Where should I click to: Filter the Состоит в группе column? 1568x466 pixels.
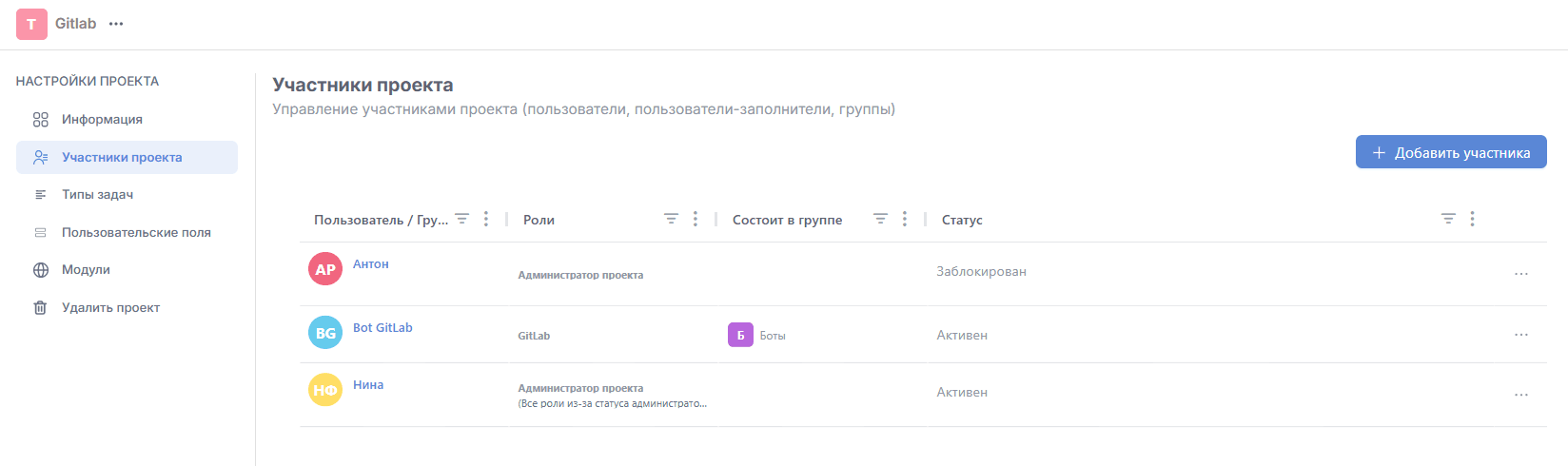pos(880,220)
